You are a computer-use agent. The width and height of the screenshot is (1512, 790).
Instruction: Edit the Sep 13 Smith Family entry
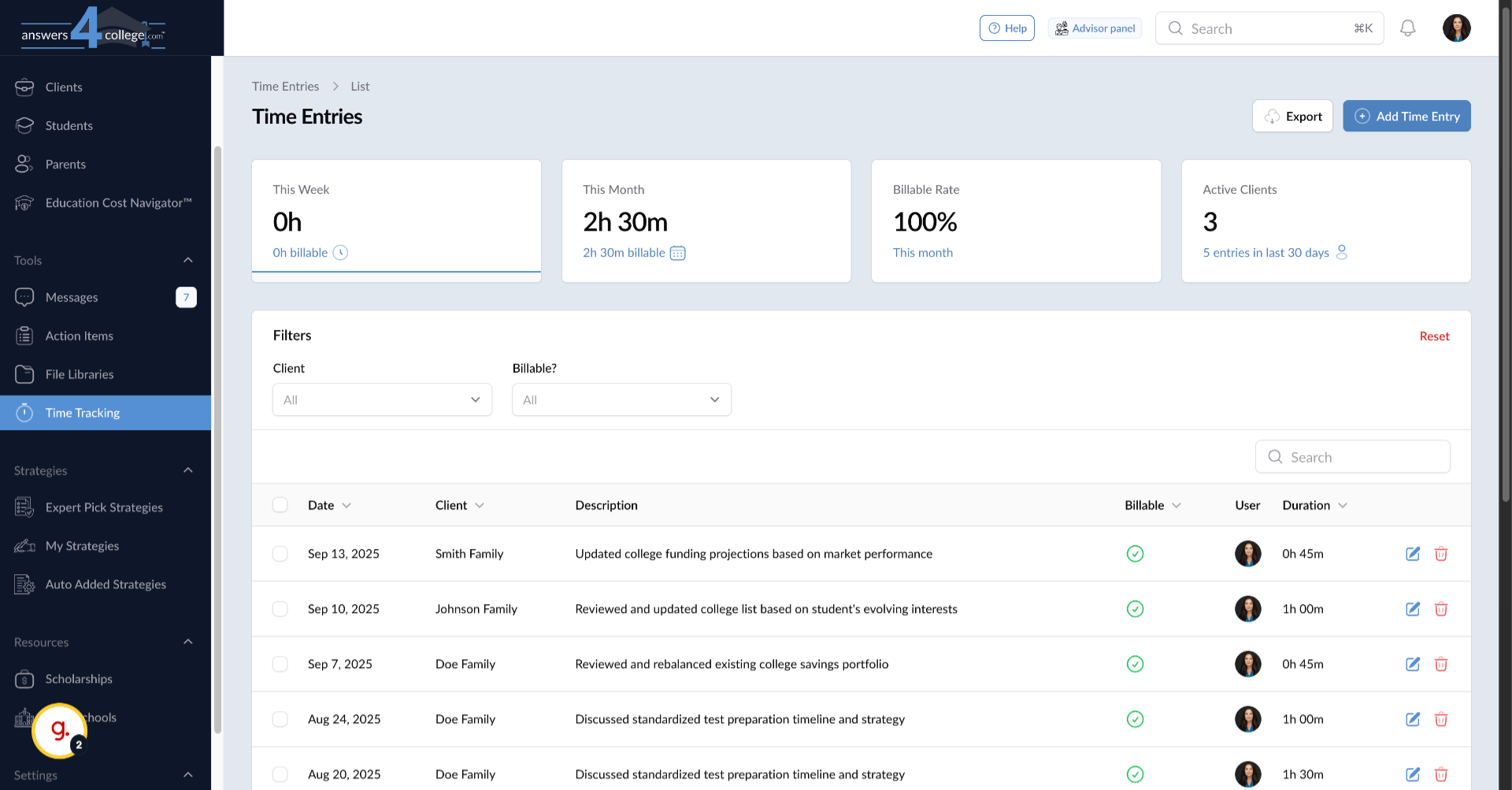pyautogui.click(x=1412, y=554)
